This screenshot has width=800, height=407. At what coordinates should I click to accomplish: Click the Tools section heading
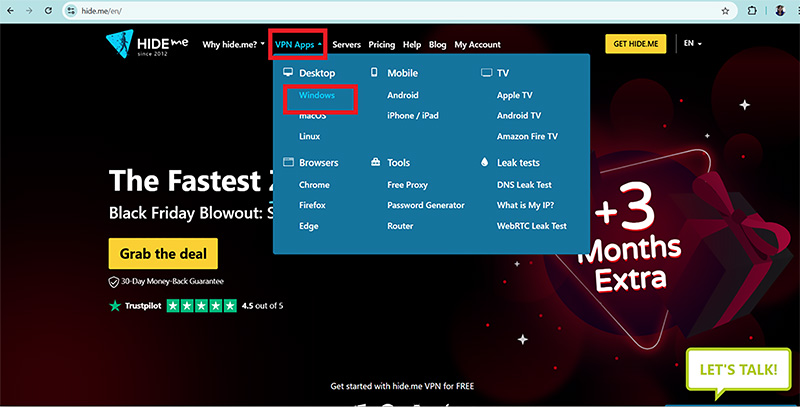[x=398, y=163]
